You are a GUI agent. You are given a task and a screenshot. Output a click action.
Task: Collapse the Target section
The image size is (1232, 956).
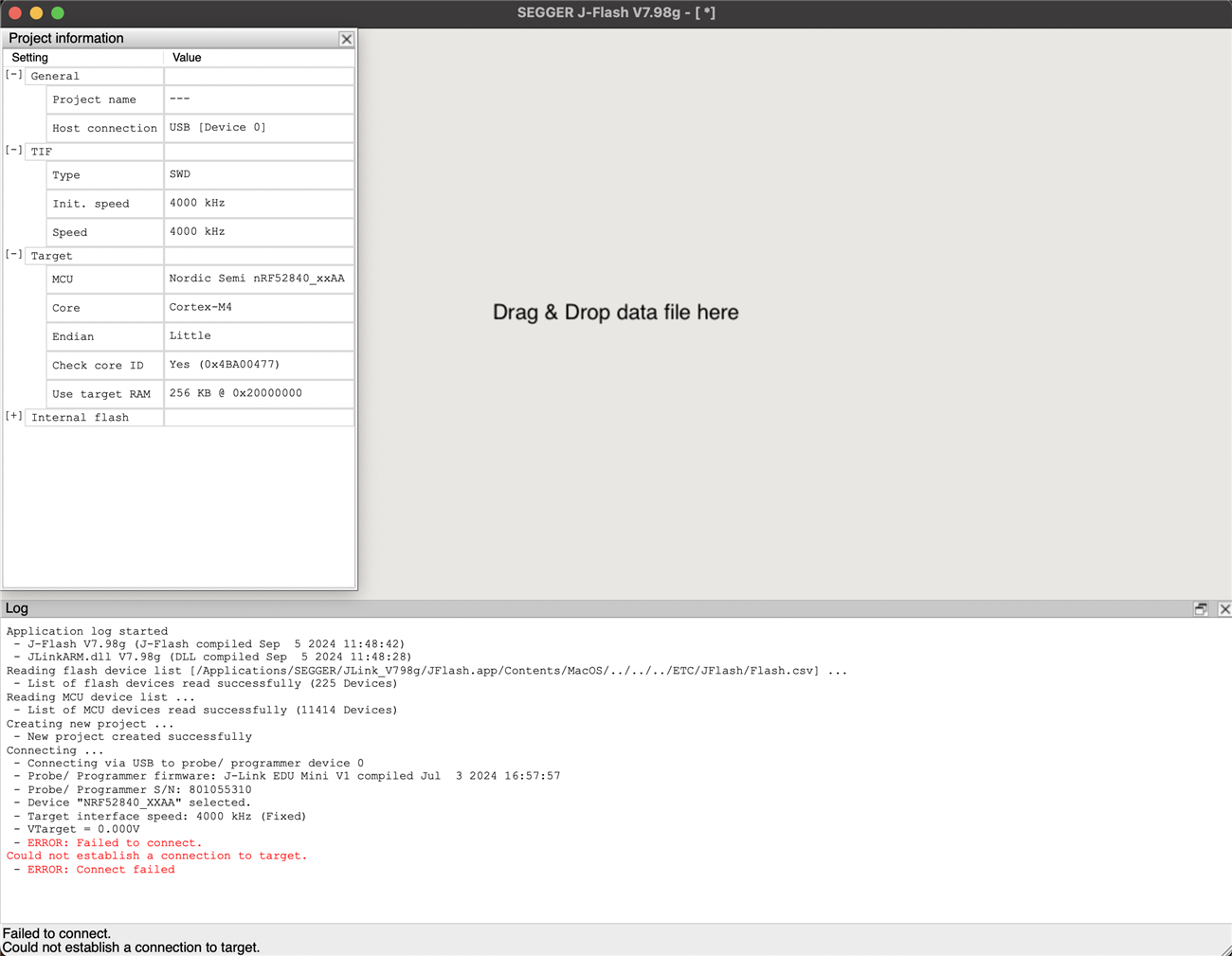click(14, 255)
